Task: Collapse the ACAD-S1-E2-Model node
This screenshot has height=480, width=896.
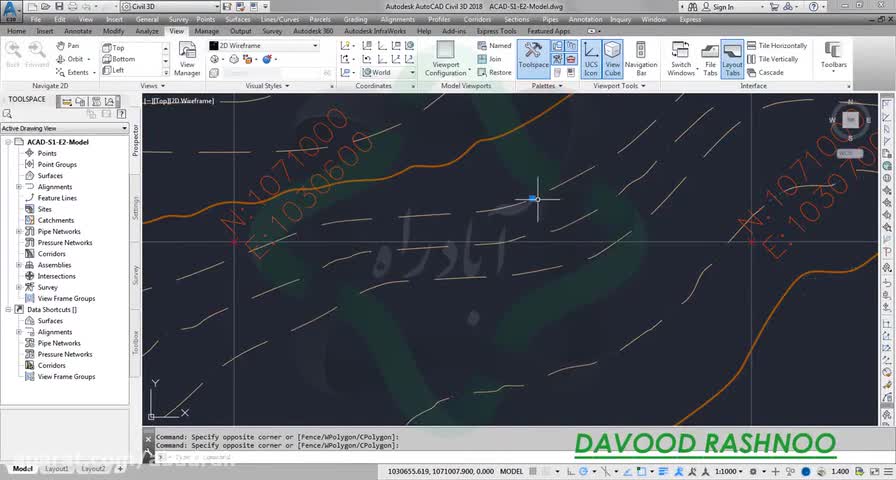Action: click(x=8, y=142)
